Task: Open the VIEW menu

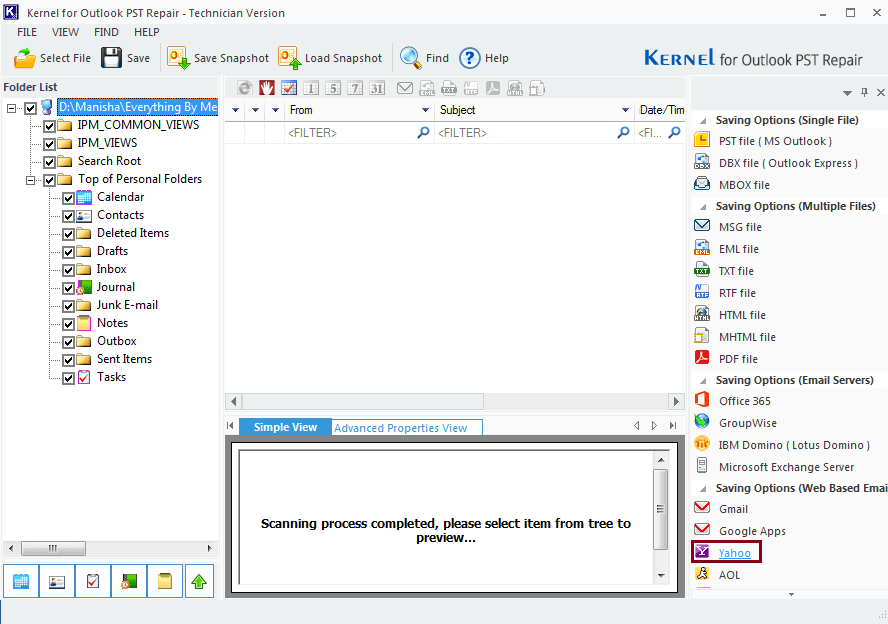Action: click(65, 32)
